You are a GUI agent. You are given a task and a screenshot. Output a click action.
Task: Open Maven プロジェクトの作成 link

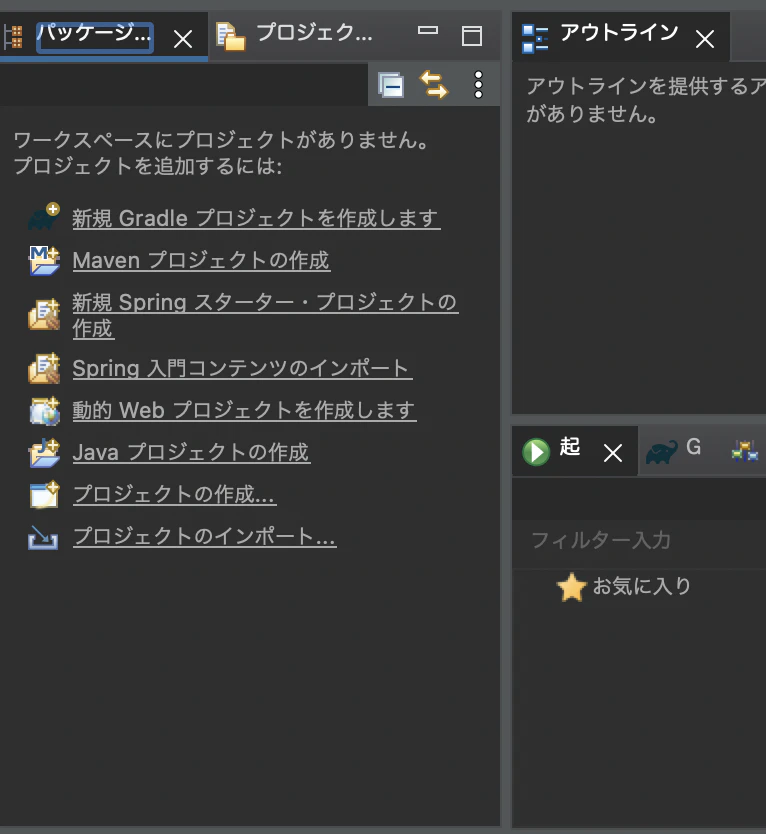click(x=201, y=260)
